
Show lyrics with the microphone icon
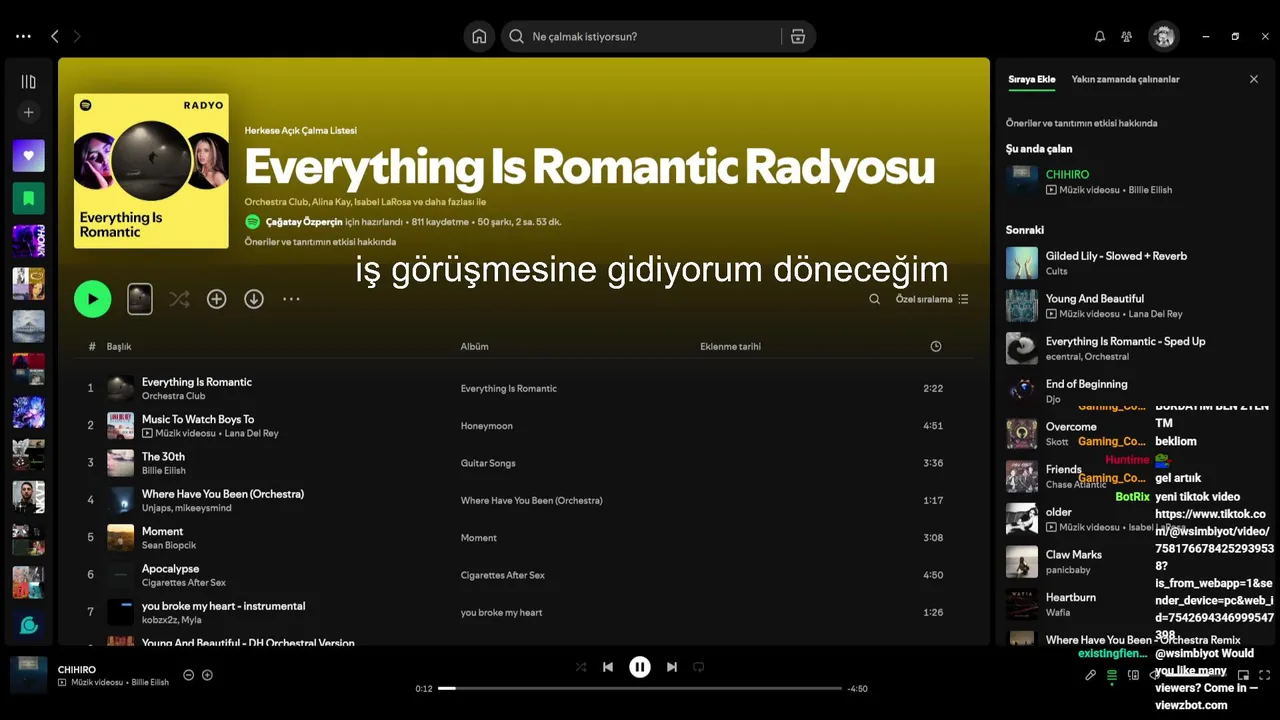(x=1091, y=676)
